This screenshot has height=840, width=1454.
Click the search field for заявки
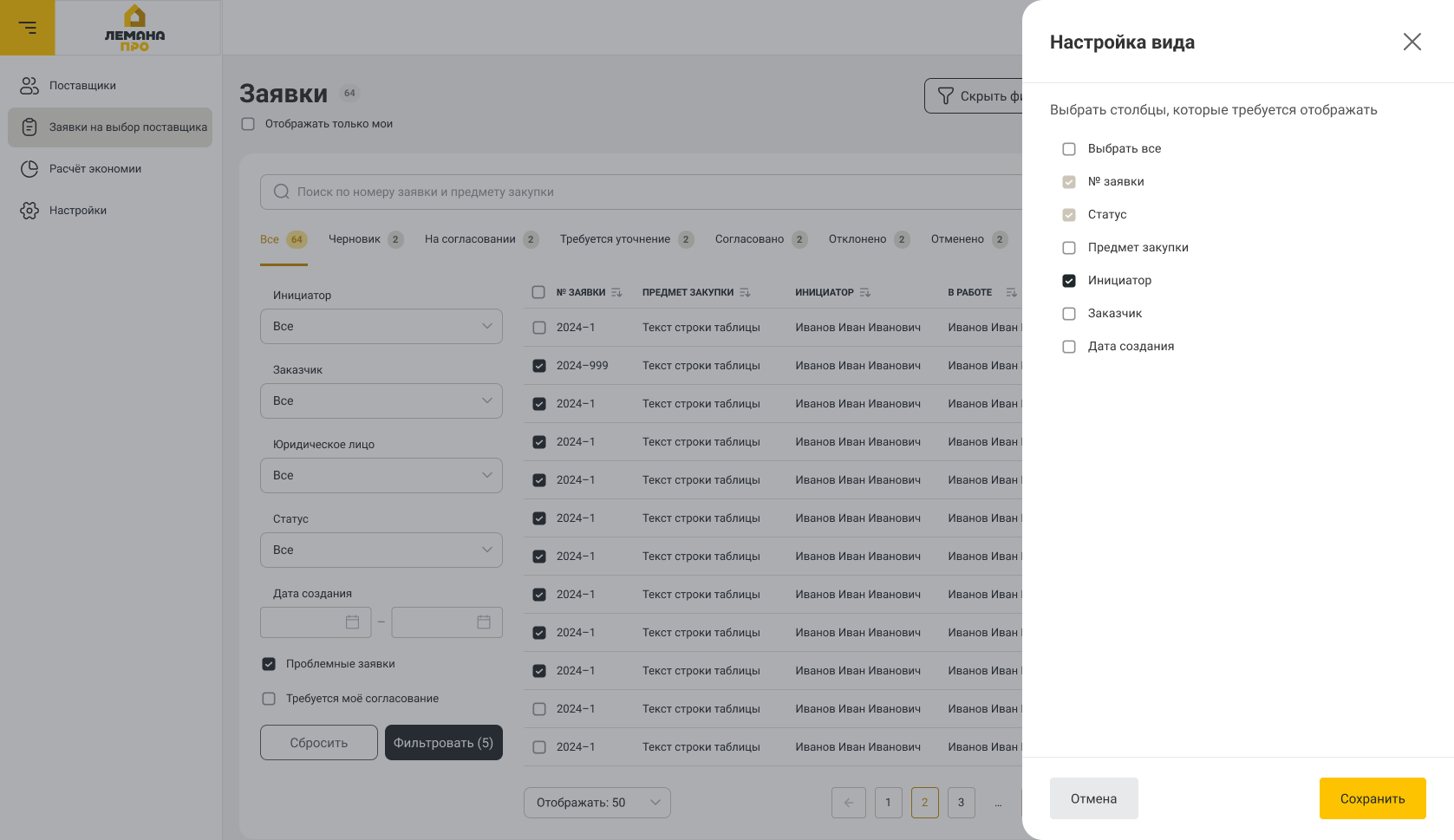pyautogui.click(x=642, y=192)
